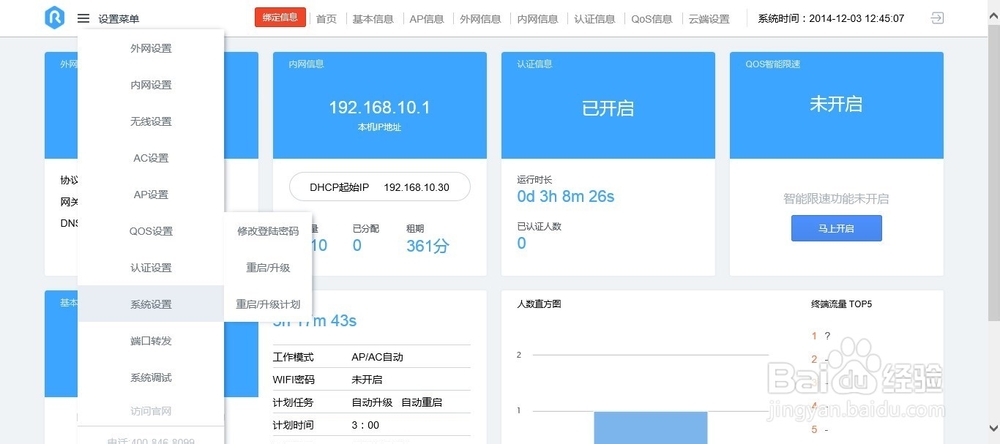Viewport: 1000px width, 444px height.
Task: Toggle the hamburger settings menu icon
Action: [x=84, y=18]
